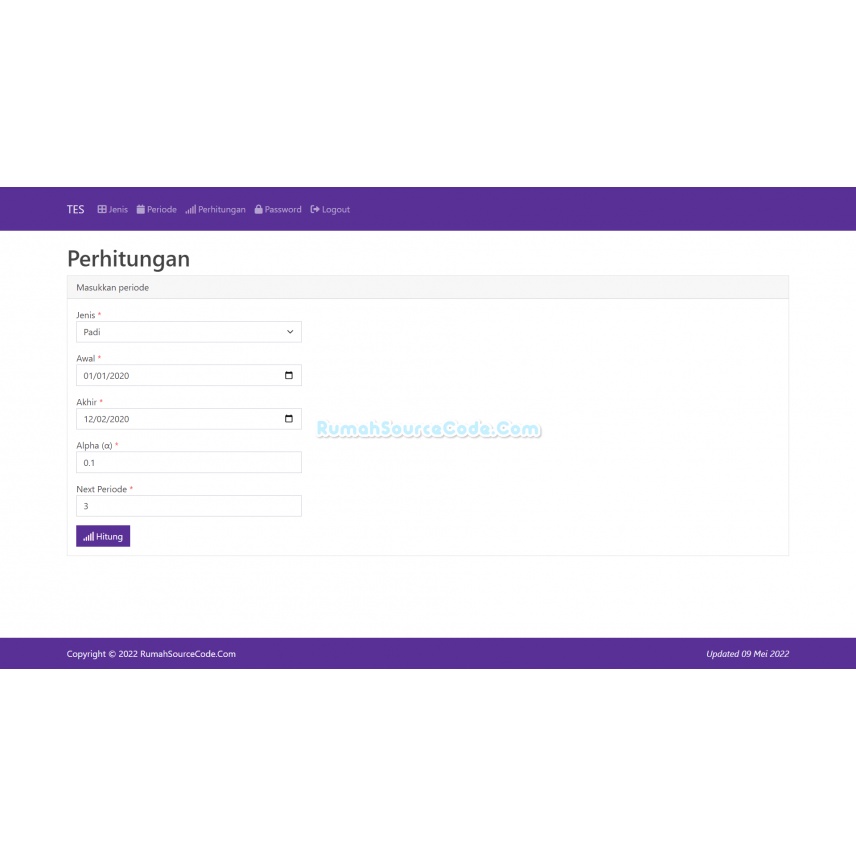856x856 pixels.
Task: Go to the Jenis menu item
Action: click(118, 210)
